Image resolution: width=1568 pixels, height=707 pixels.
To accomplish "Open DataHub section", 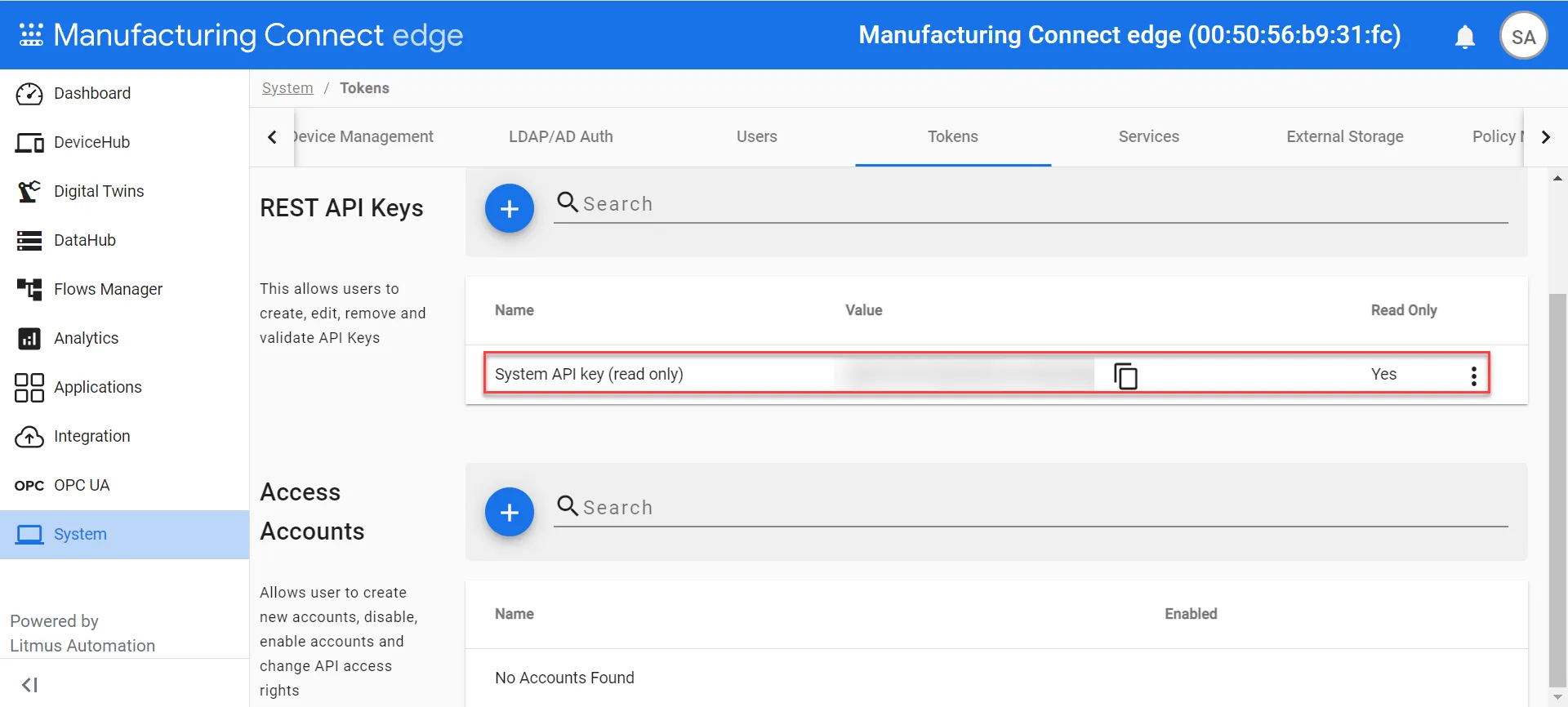I will [124, 240].
